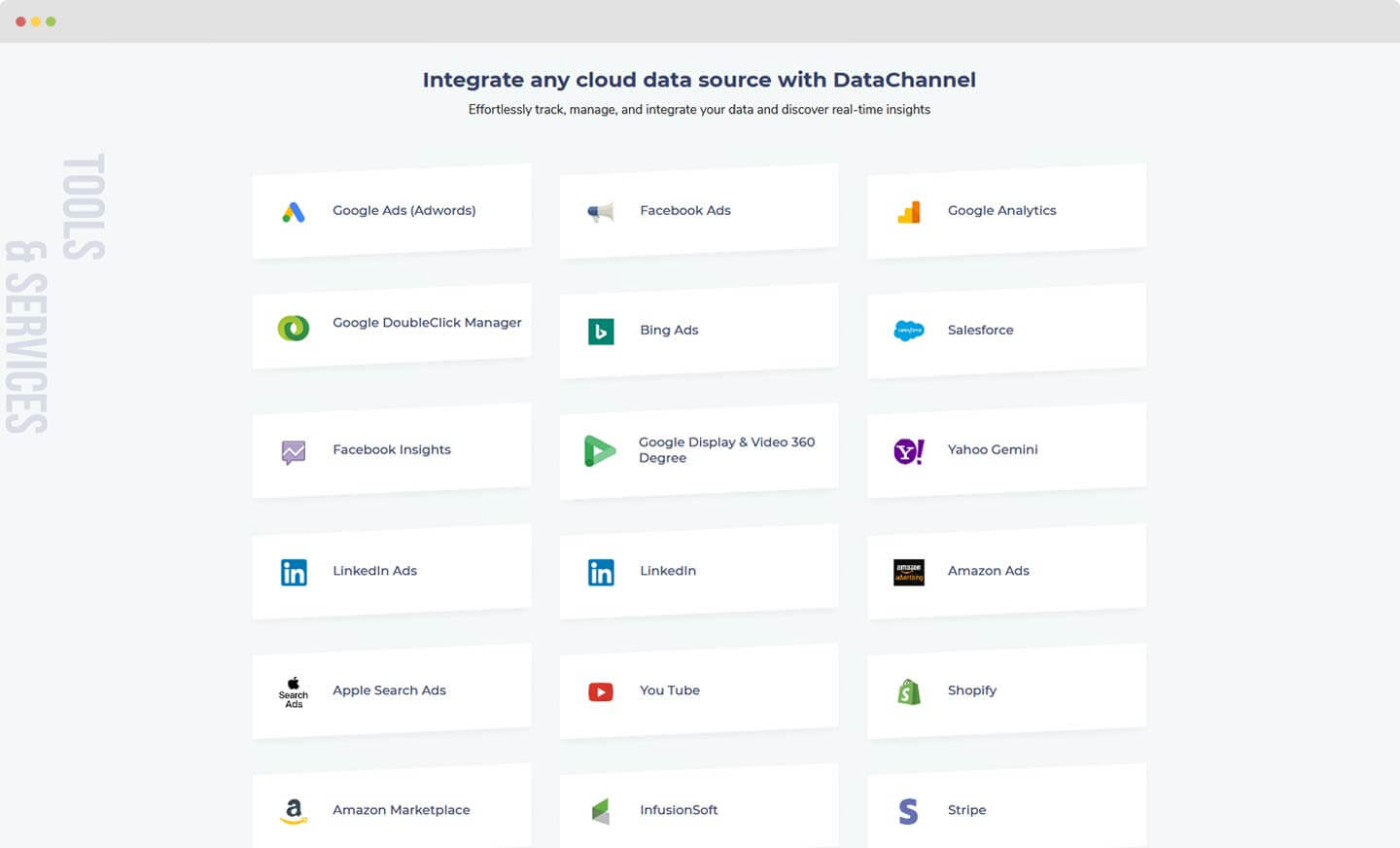Image resolution: width=1400 pixels, height=848 pixels.
Task: Click the Stripe S logo icon
Action: (909, 811)
